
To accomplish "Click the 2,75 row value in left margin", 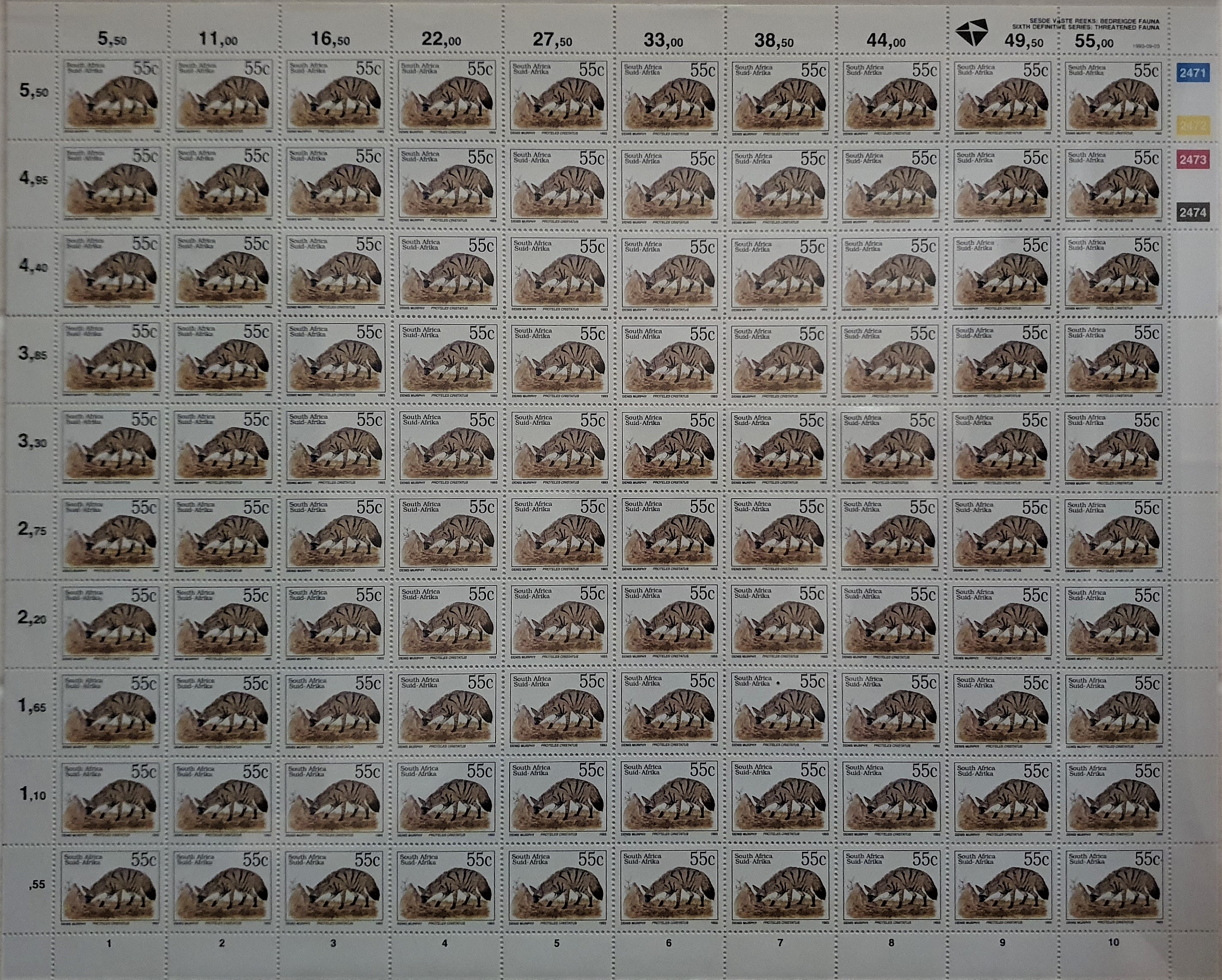I will click(32, 530).
